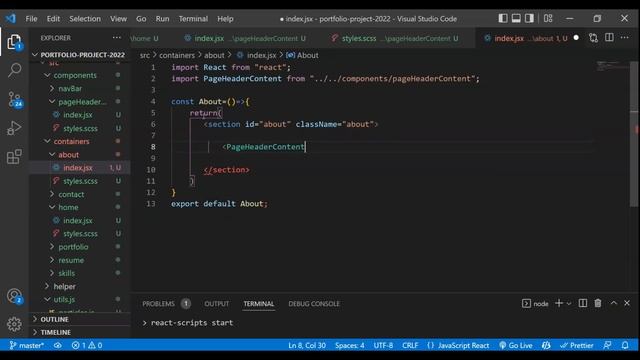Click the master branch indicator
Image resolution: width=640 pixels, height=360 pixels.
[27, 345]
